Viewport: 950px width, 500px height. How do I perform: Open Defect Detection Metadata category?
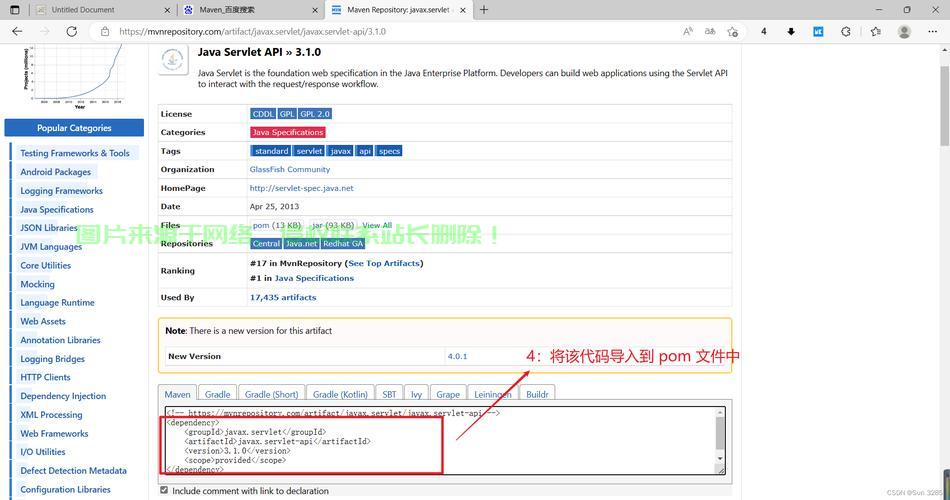point(73,470)
